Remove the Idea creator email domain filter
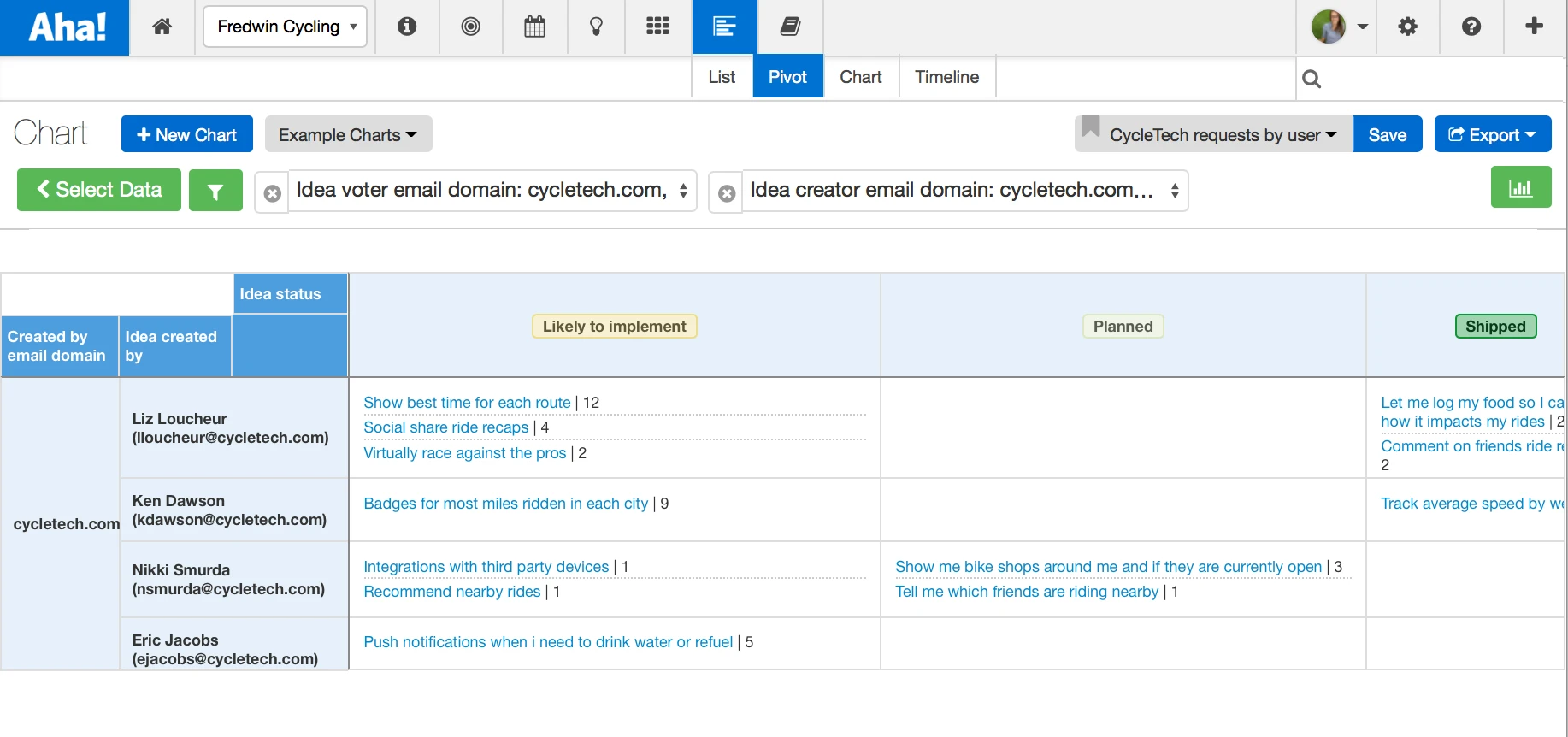 click(x=727, y=194)
